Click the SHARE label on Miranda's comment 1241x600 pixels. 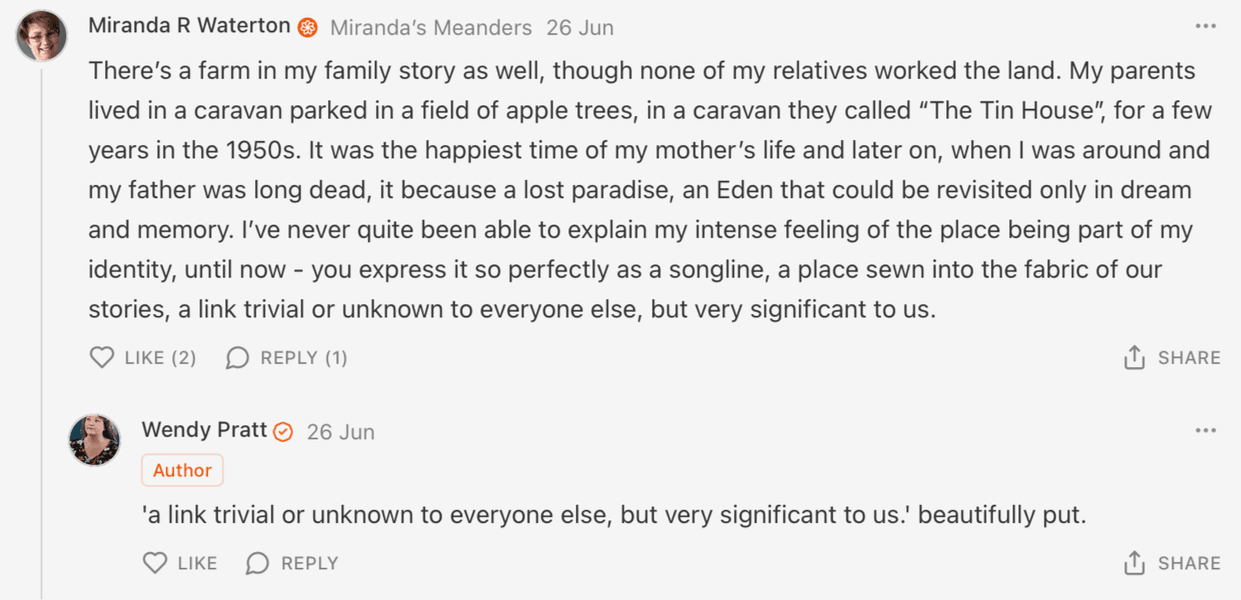[x=1189, y=358]
